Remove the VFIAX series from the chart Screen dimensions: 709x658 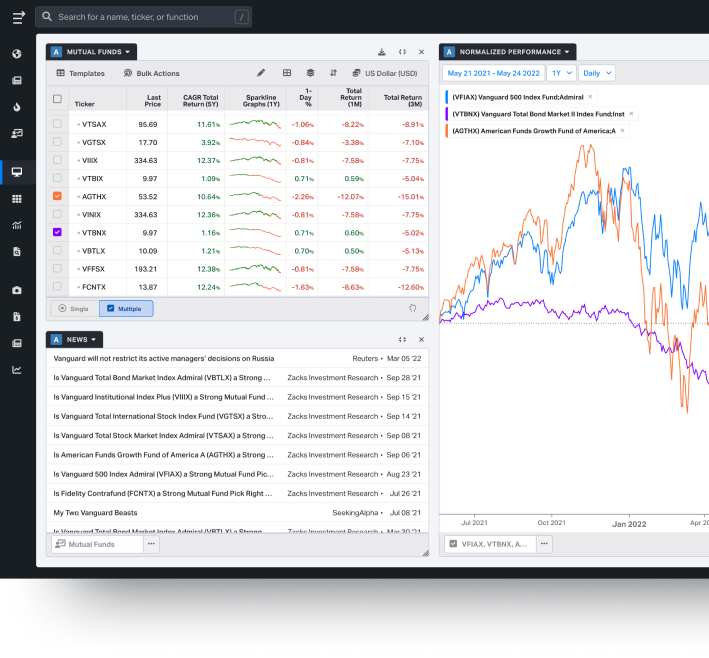pyautogui.click(x=590, y=97)
